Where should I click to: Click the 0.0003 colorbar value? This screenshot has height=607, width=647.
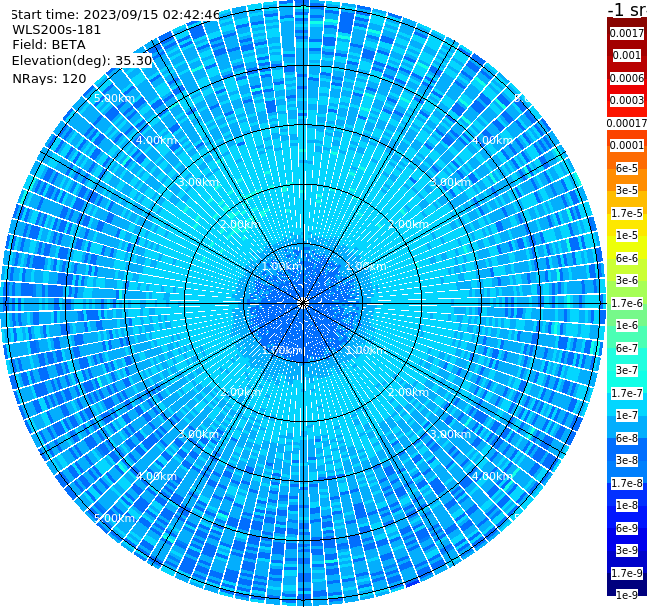pyautogui.click(x=627, y=100)
